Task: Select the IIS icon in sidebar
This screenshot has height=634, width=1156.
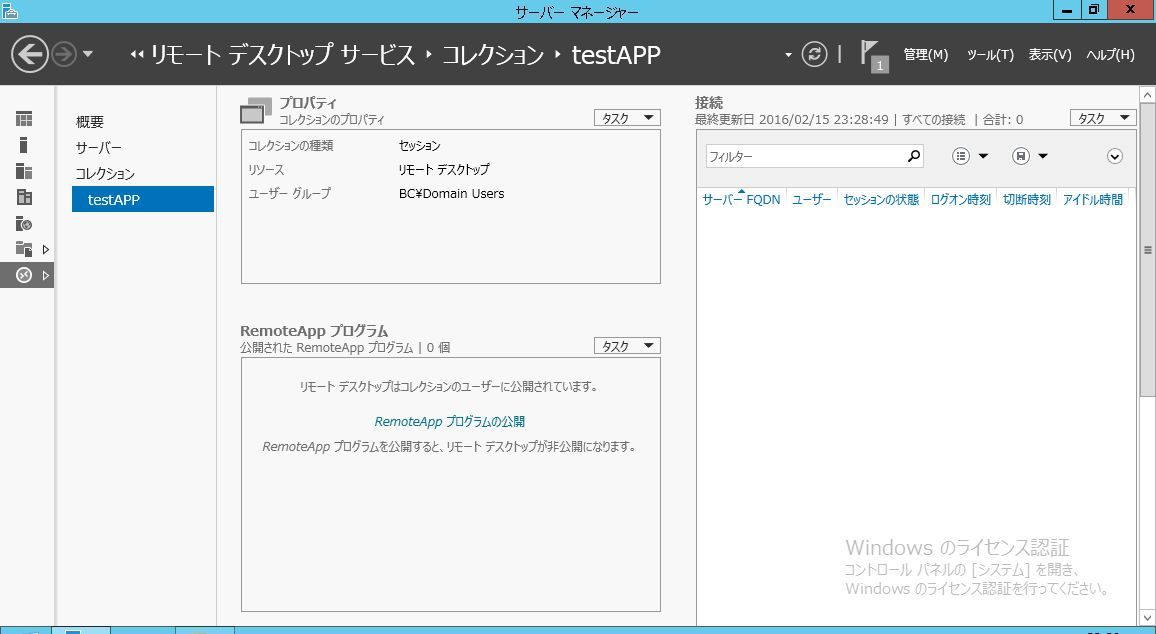Action: pos(24,223)
